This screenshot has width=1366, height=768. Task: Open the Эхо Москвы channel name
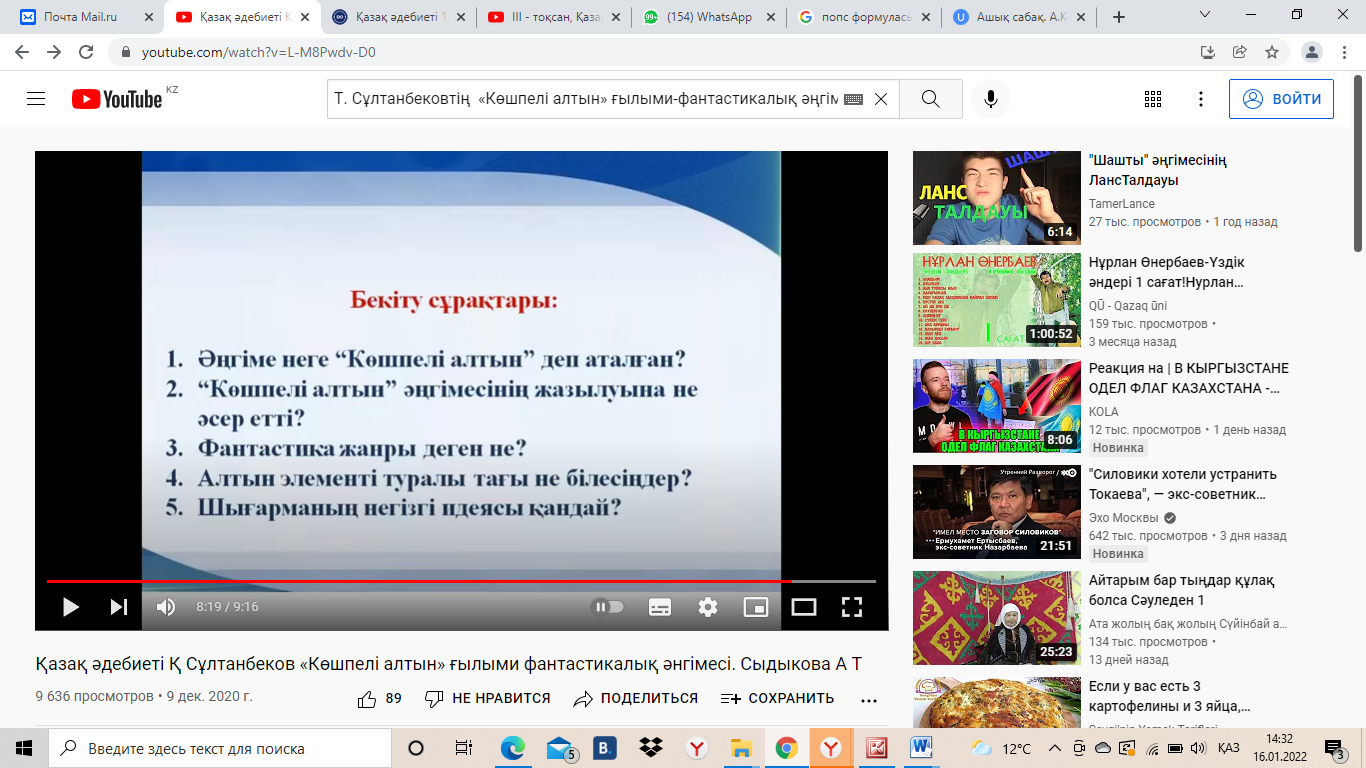pos(1124,518)
